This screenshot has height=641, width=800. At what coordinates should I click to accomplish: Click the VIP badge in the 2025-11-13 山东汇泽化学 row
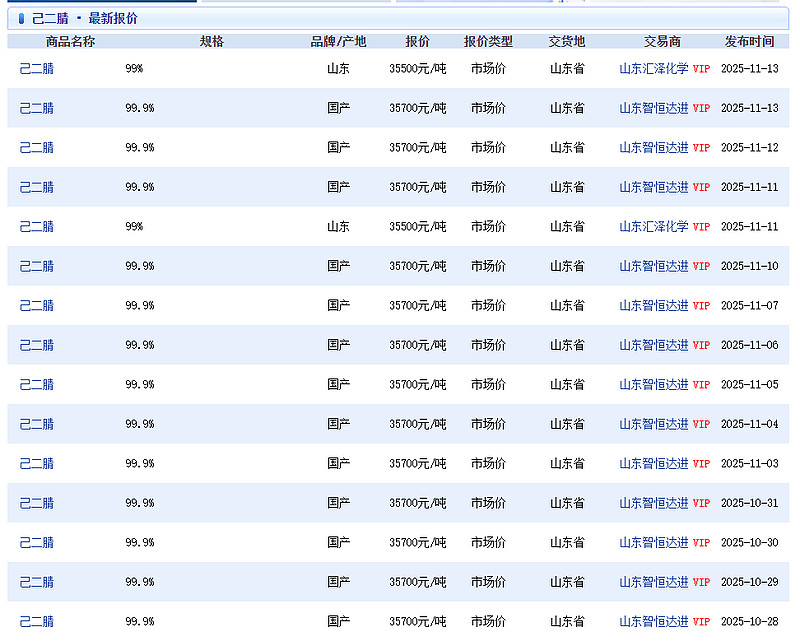coord(702,68)
